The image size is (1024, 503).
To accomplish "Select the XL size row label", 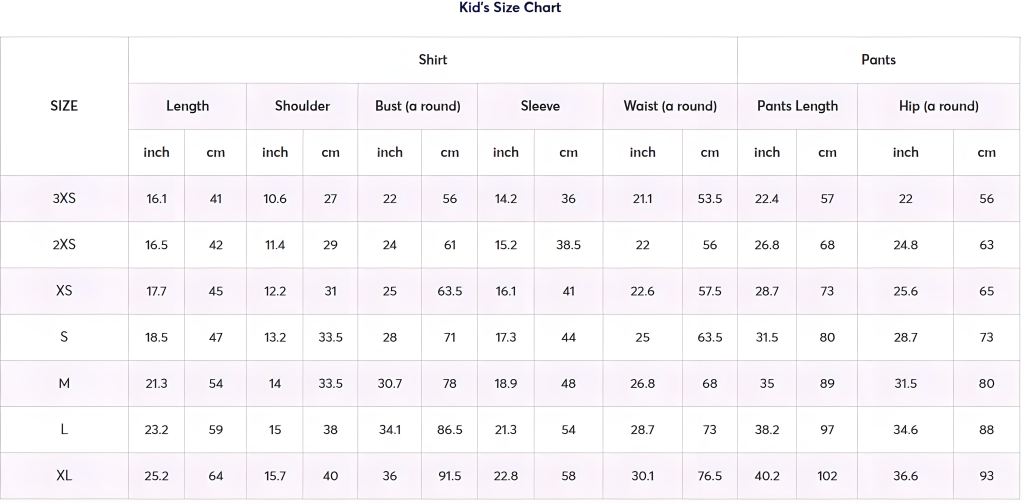I will coord(64,476).
